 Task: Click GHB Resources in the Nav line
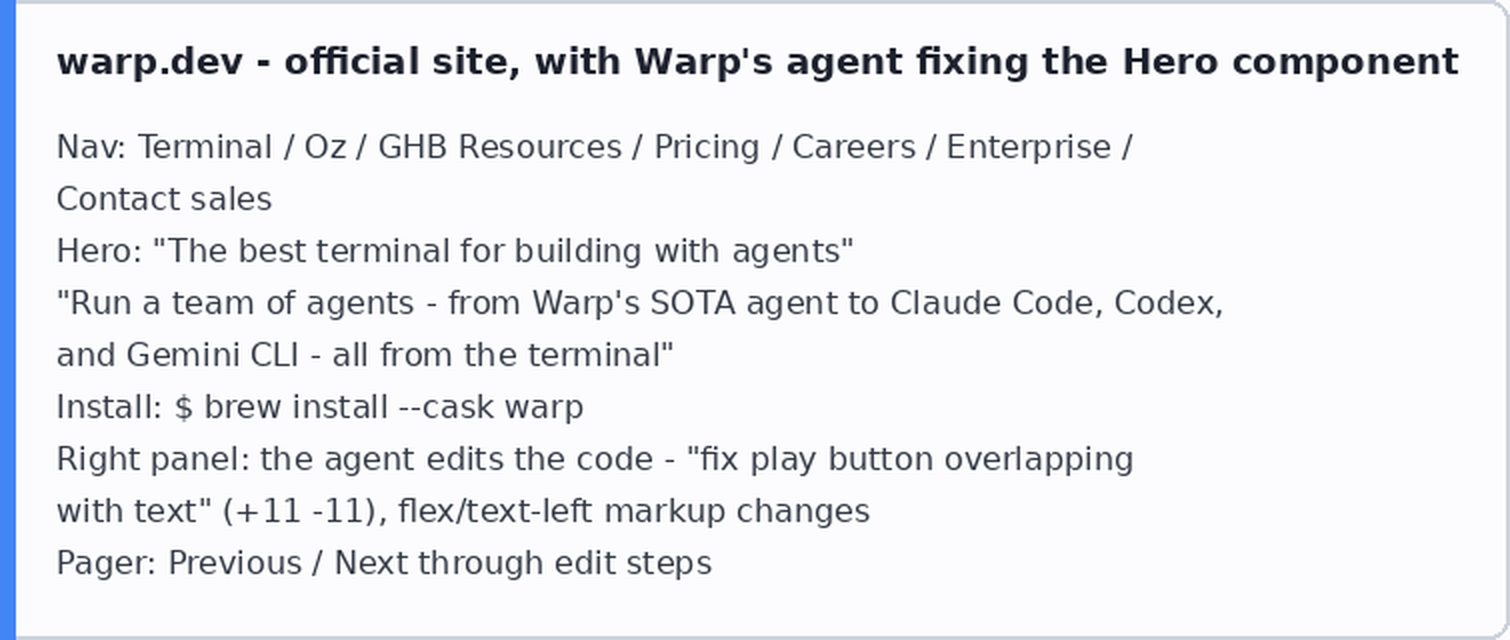coord(499,147)
